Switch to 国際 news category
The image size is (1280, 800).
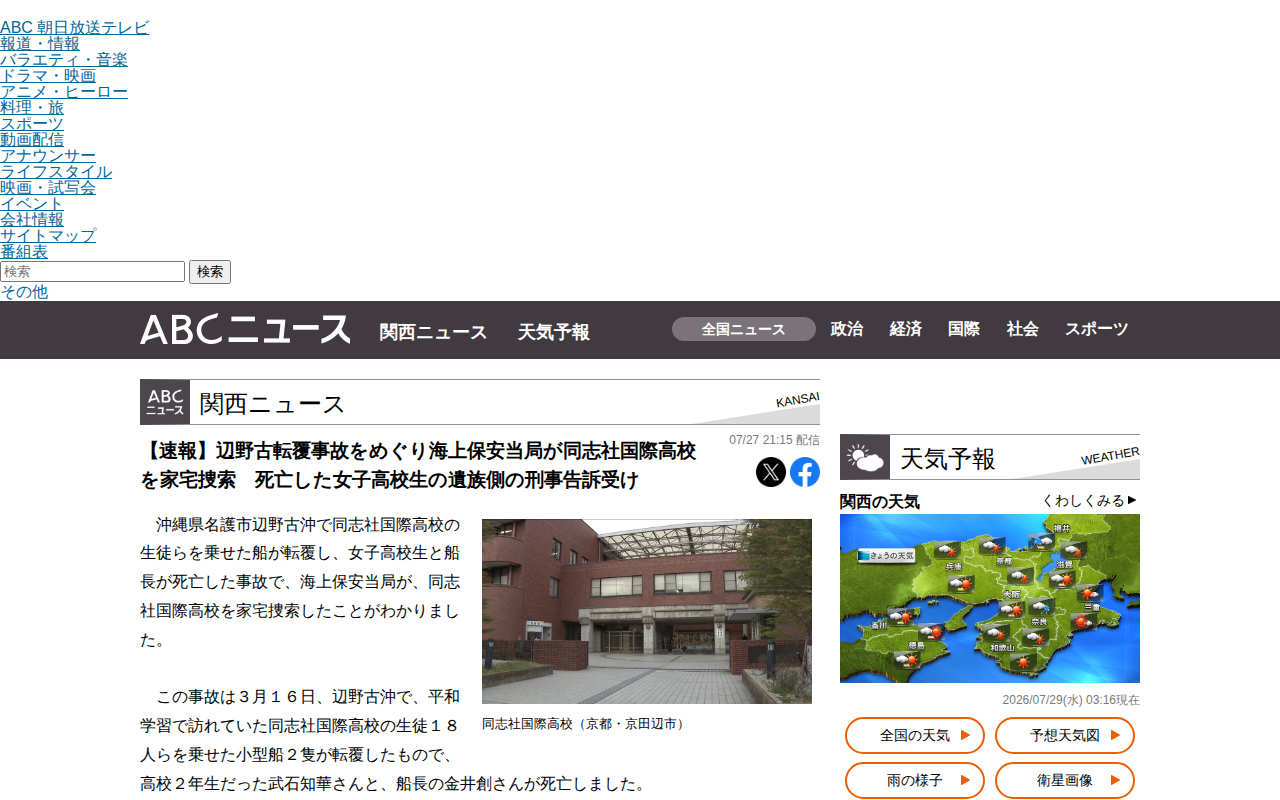tap(964, 329)
